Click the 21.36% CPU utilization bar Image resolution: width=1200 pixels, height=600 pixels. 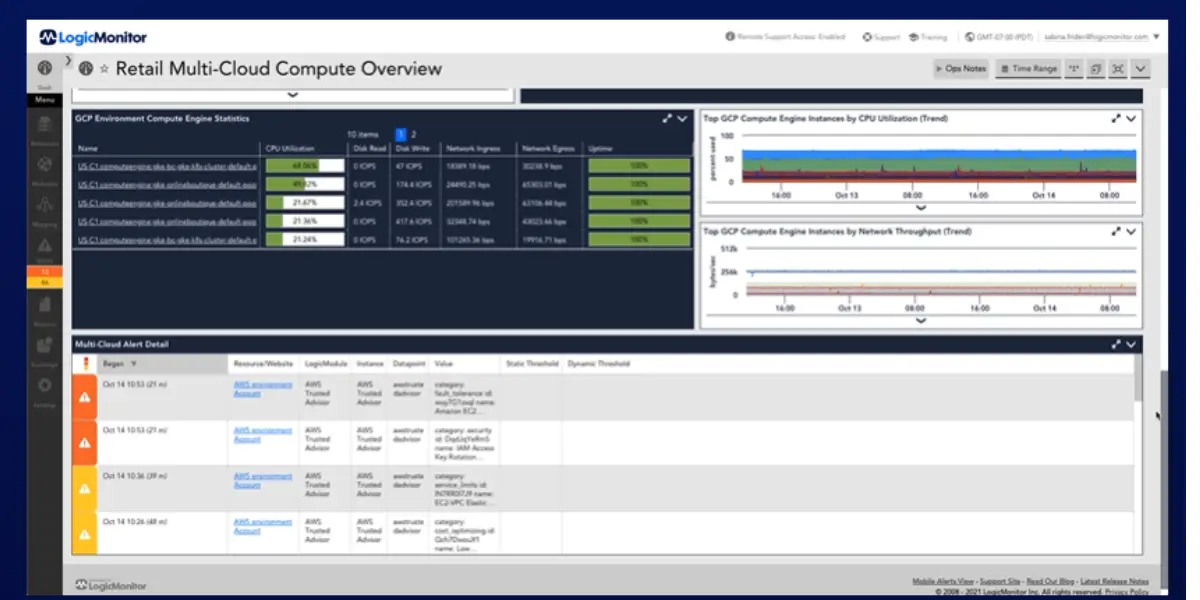305,221
